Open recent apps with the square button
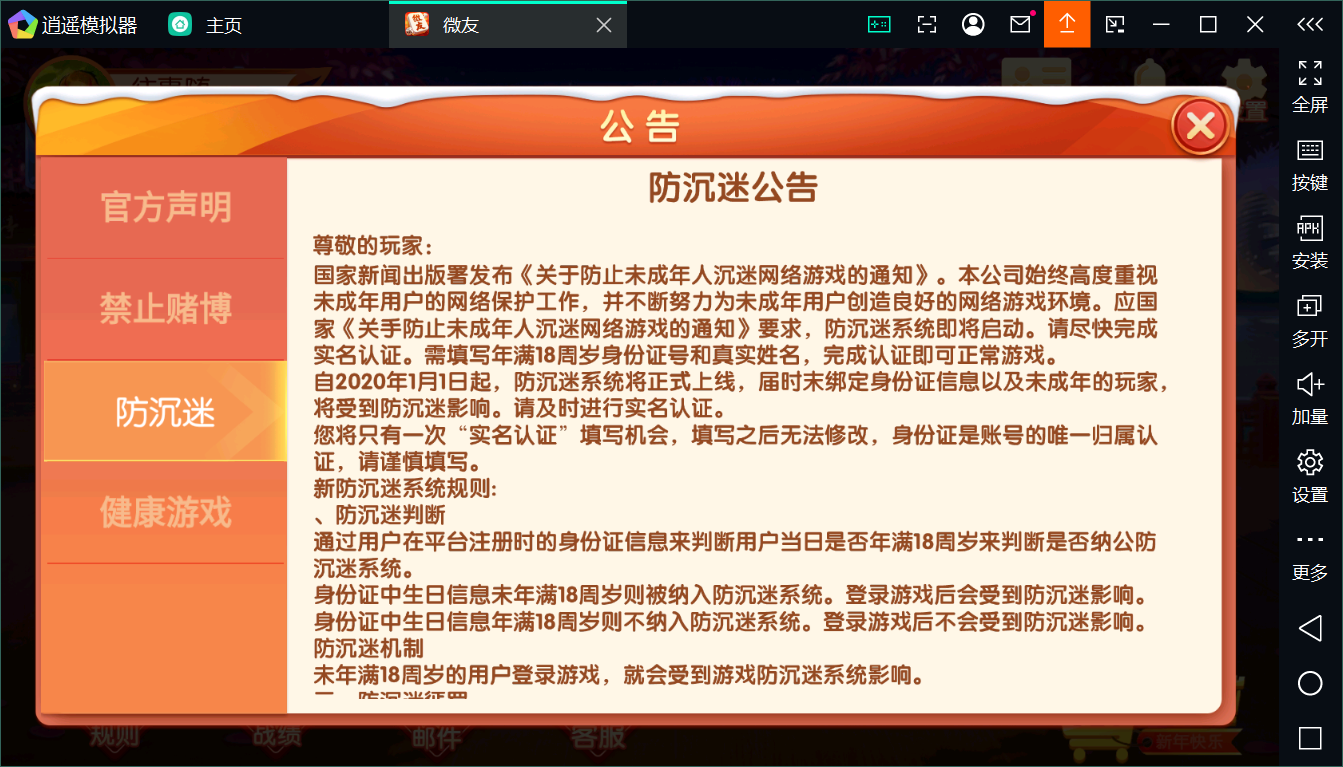This screenshot has width=1343, height=767. tap(1310, 738)
